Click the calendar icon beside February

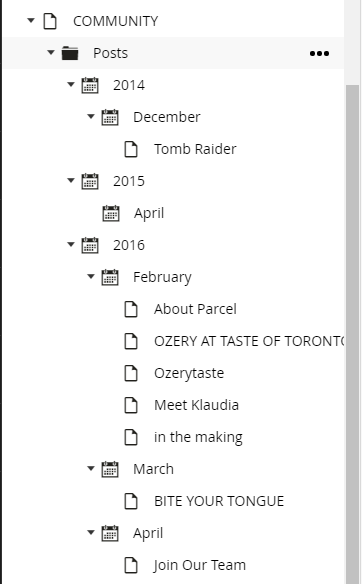(110, 277)
